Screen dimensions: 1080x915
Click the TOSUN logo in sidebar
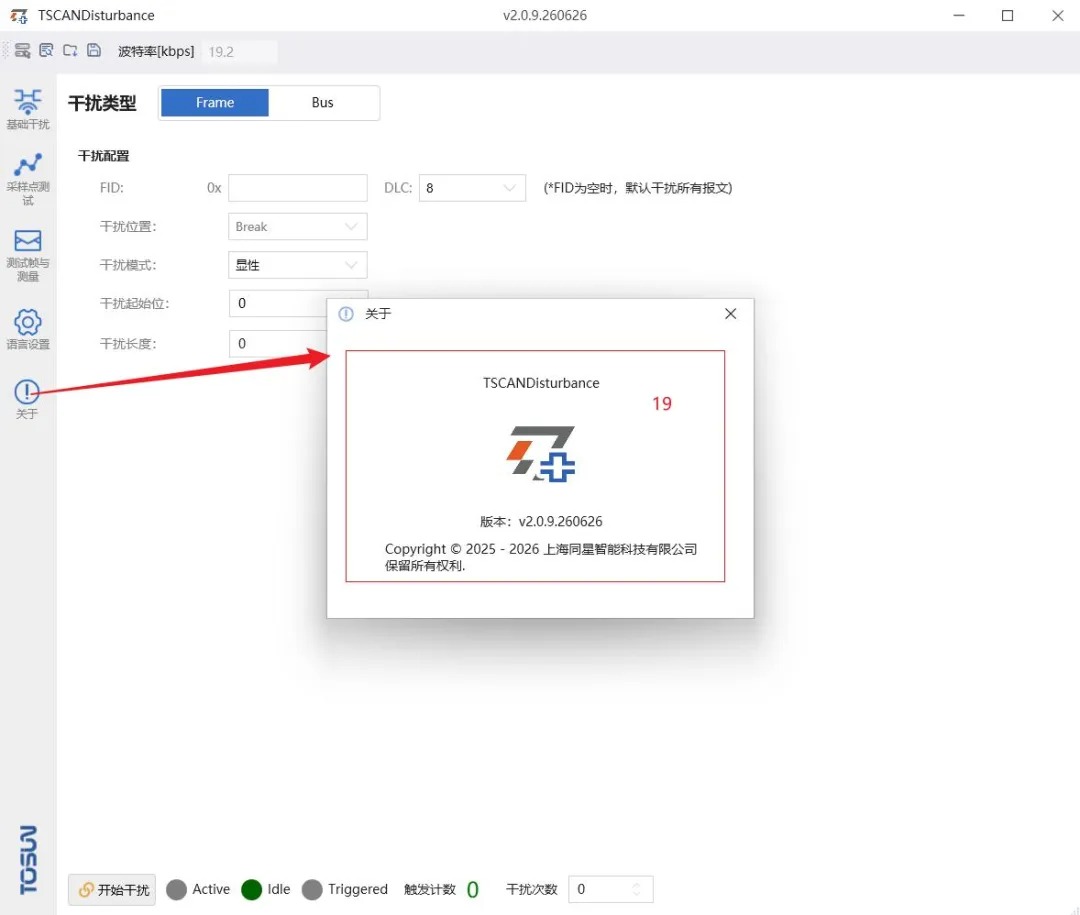tap(28, 859)
